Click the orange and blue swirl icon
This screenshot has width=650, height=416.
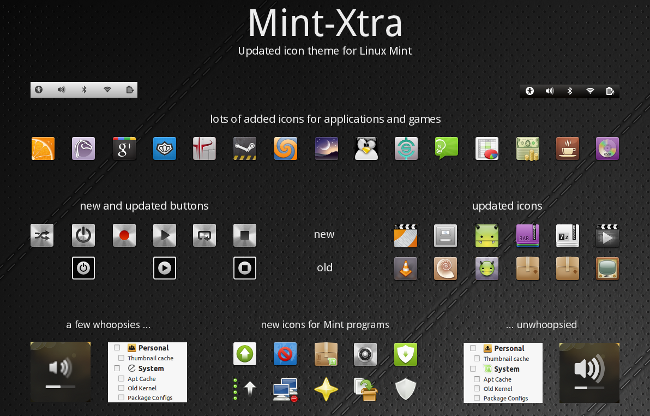point(285,148)
